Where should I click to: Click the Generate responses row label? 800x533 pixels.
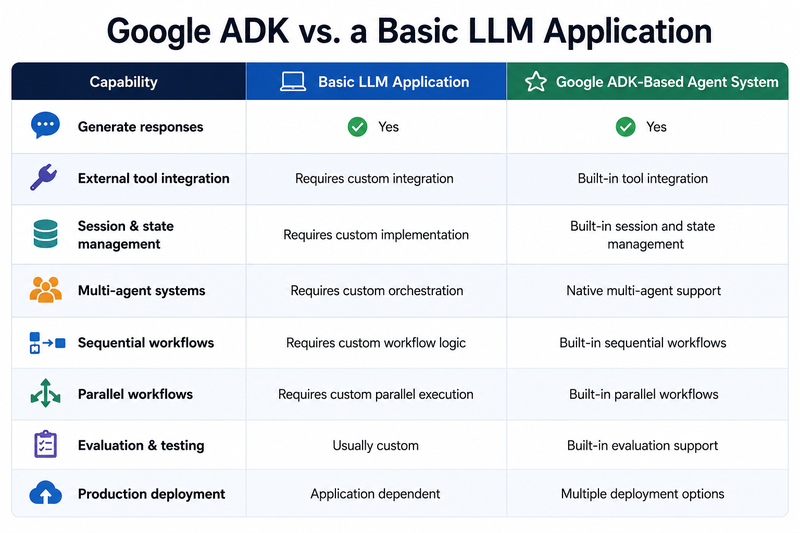coord(140,127)
